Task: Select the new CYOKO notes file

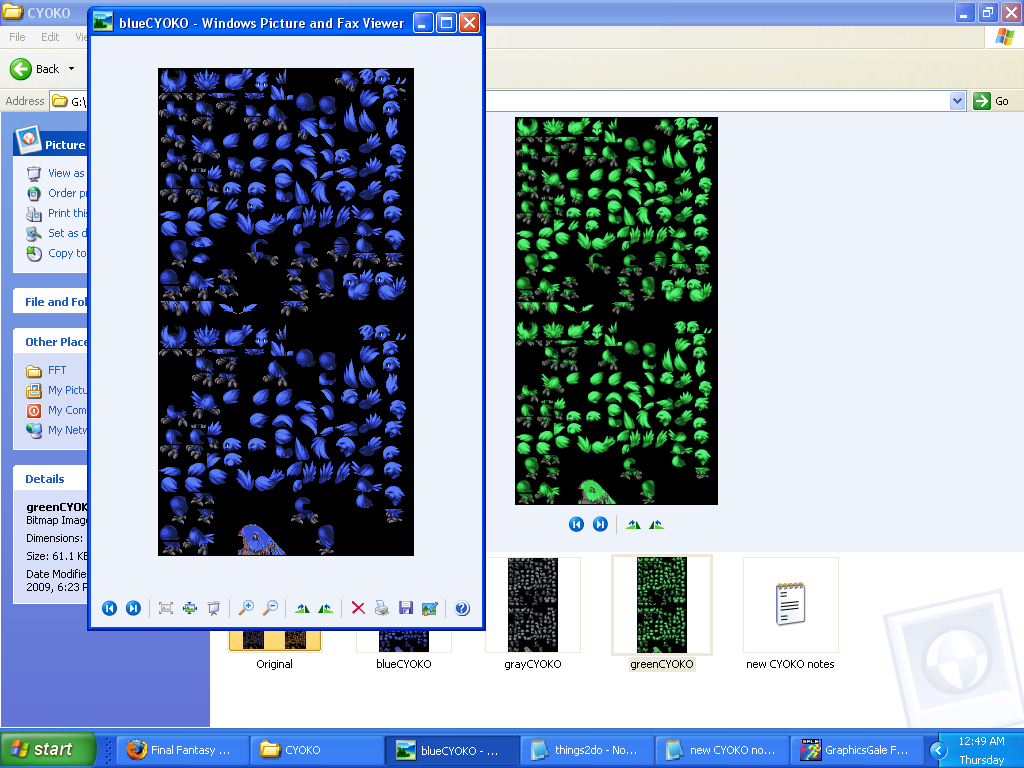Action: pos(790,605)
